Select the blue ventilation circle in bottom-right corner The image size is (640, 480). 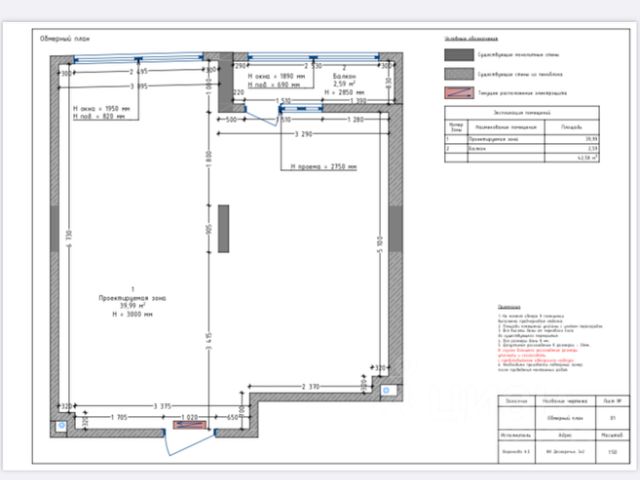point(386,391)
